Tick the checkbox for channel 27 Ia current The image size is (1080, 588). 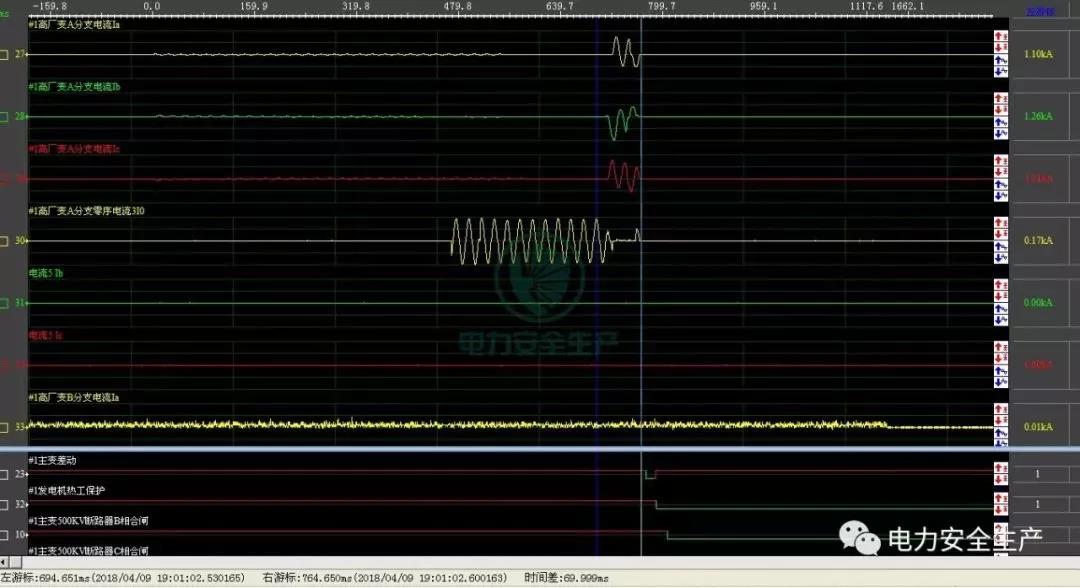(4, 54)
